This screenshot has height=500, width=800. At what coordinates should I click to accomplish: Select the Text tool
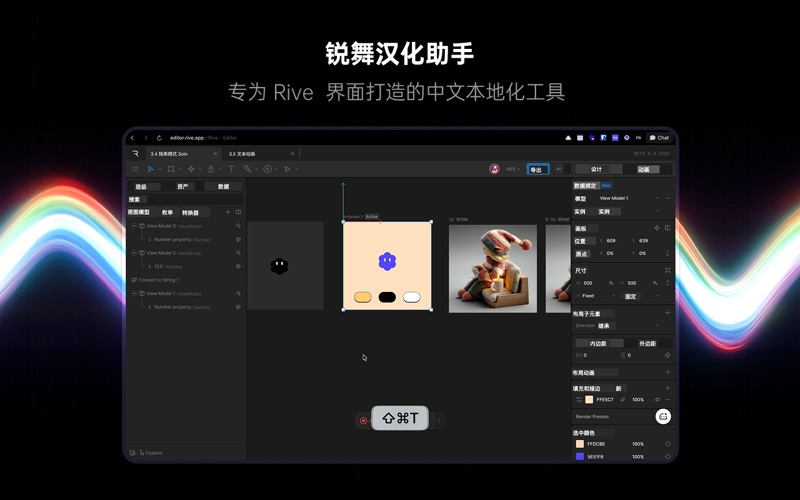[231, 169]
